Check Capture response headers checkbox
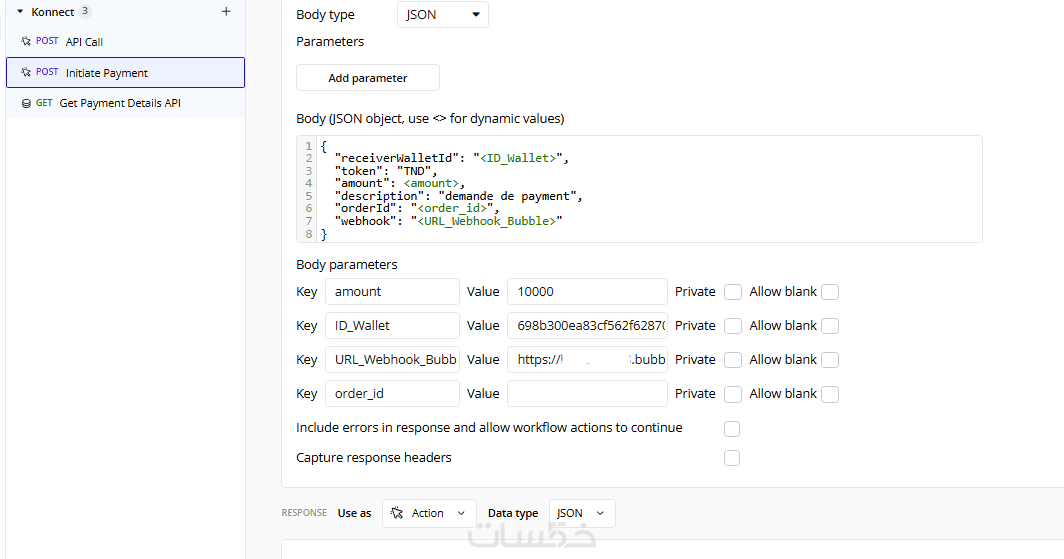Viewport: 1064px width, 559px height. pyautogui.click(x=732, y=458)
